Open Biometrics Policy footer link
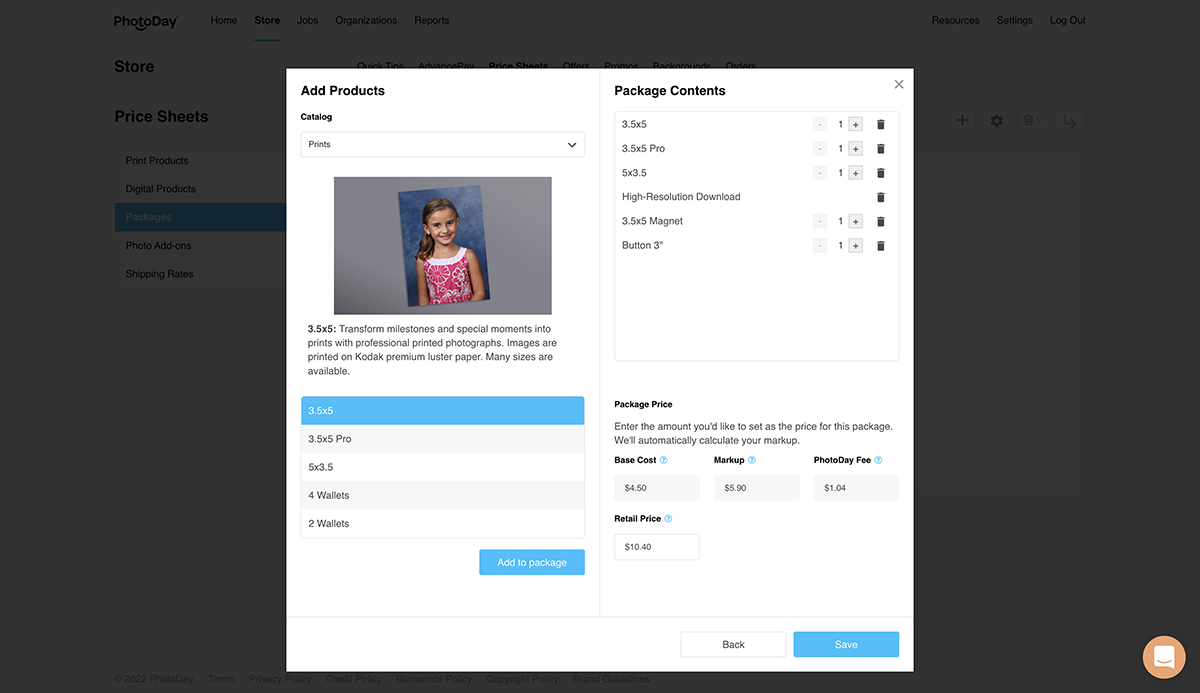The height and width of the screenshot is (693, 1200). pyautogui.click(x=434, y=679)
